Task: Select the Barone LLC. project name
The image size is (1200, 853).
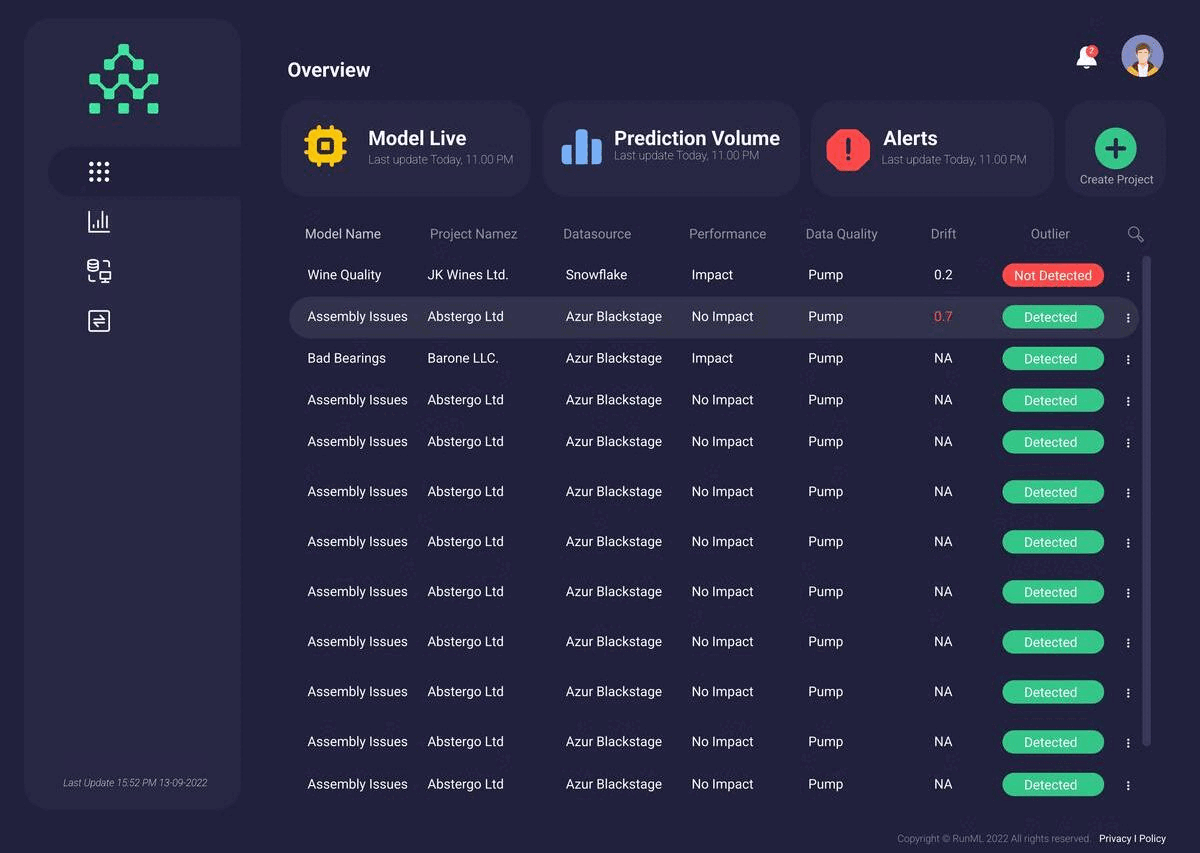Action: tap(463, 358)
